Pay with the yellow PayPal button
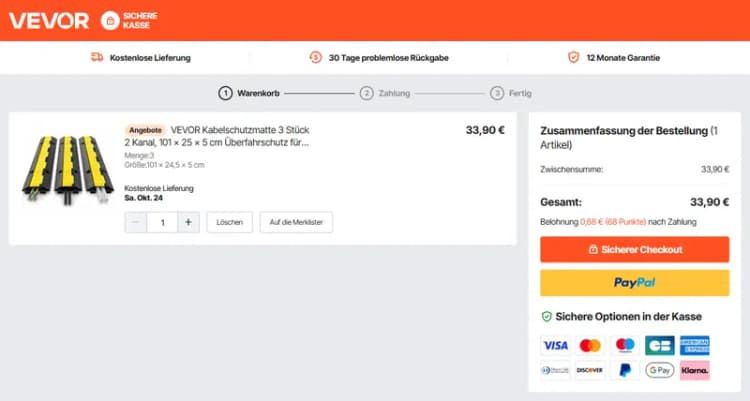 point(635,282)
